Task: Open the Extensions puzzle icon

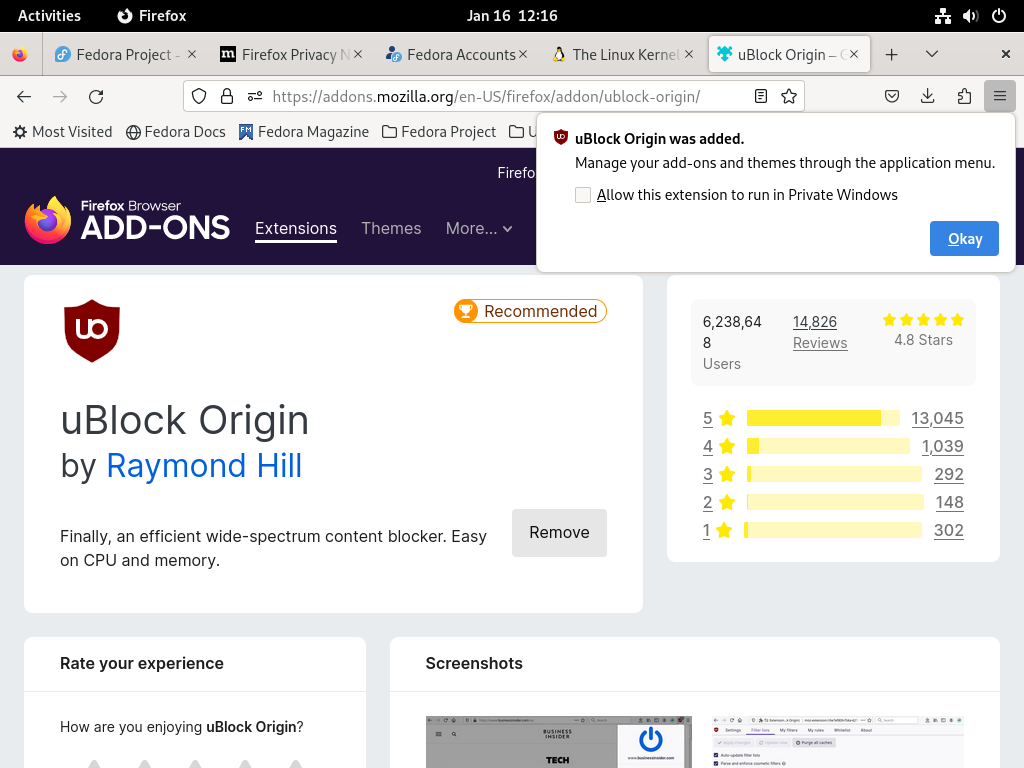Action: tap(964, 97)
